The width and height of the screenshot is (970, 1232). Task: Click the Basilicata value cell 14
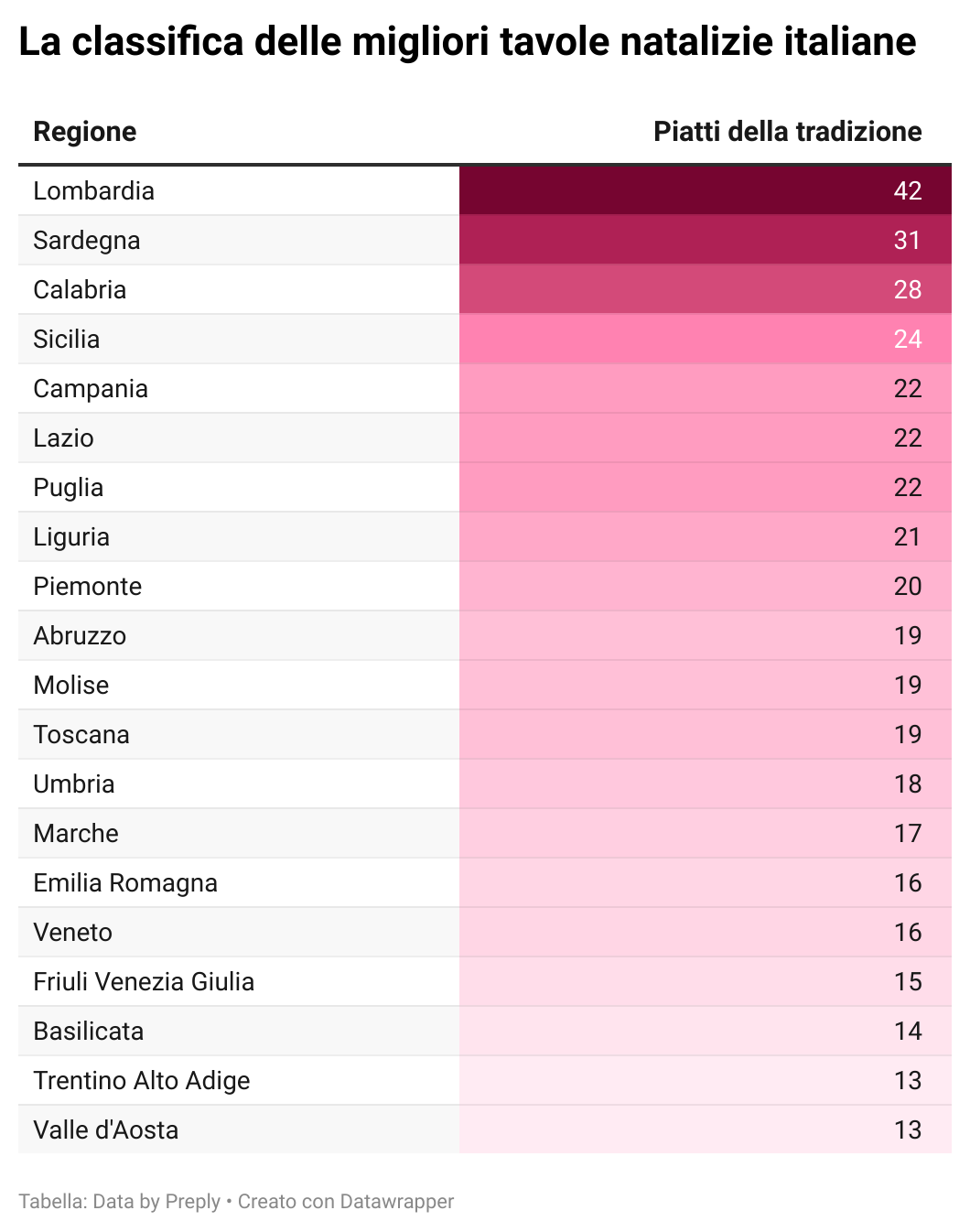pos(706,1031)
